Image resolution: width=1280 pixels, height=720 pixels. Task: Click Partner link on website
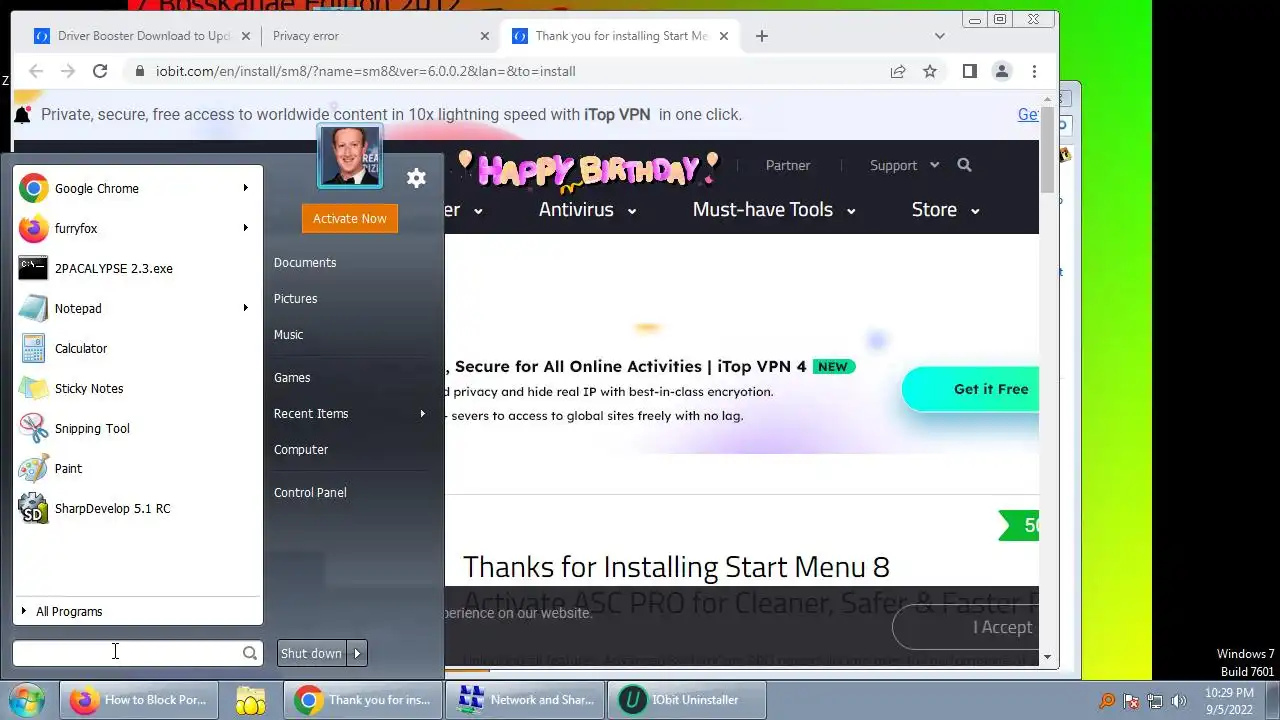pyautogui.click(x=788, y=165)
